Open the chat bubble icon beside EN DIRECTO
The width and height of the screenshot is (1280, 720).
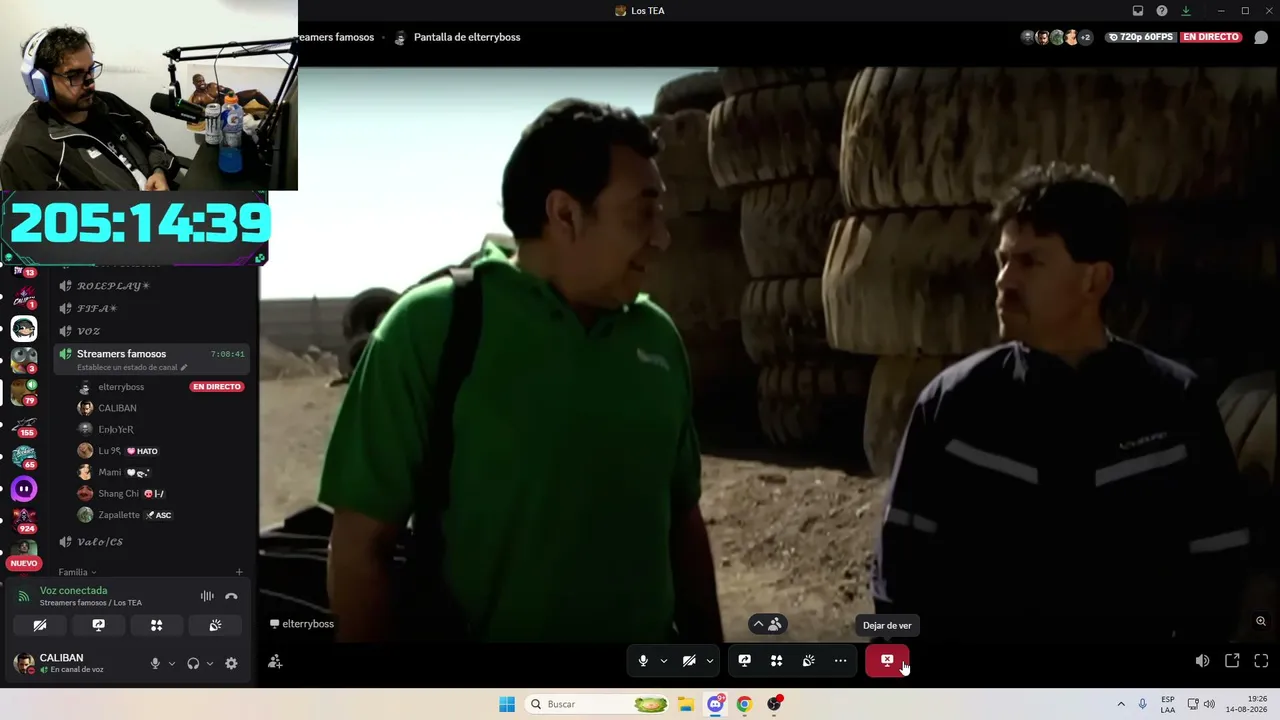(x=1261, y=37)
